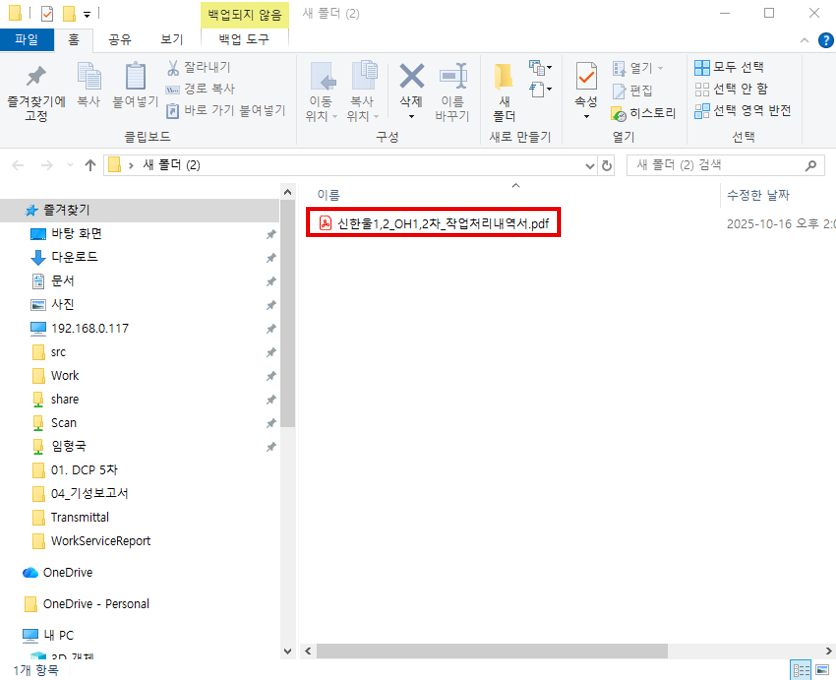Click the red X Delete icon
This screenshot has width=836, height=680.
(411, 78)
